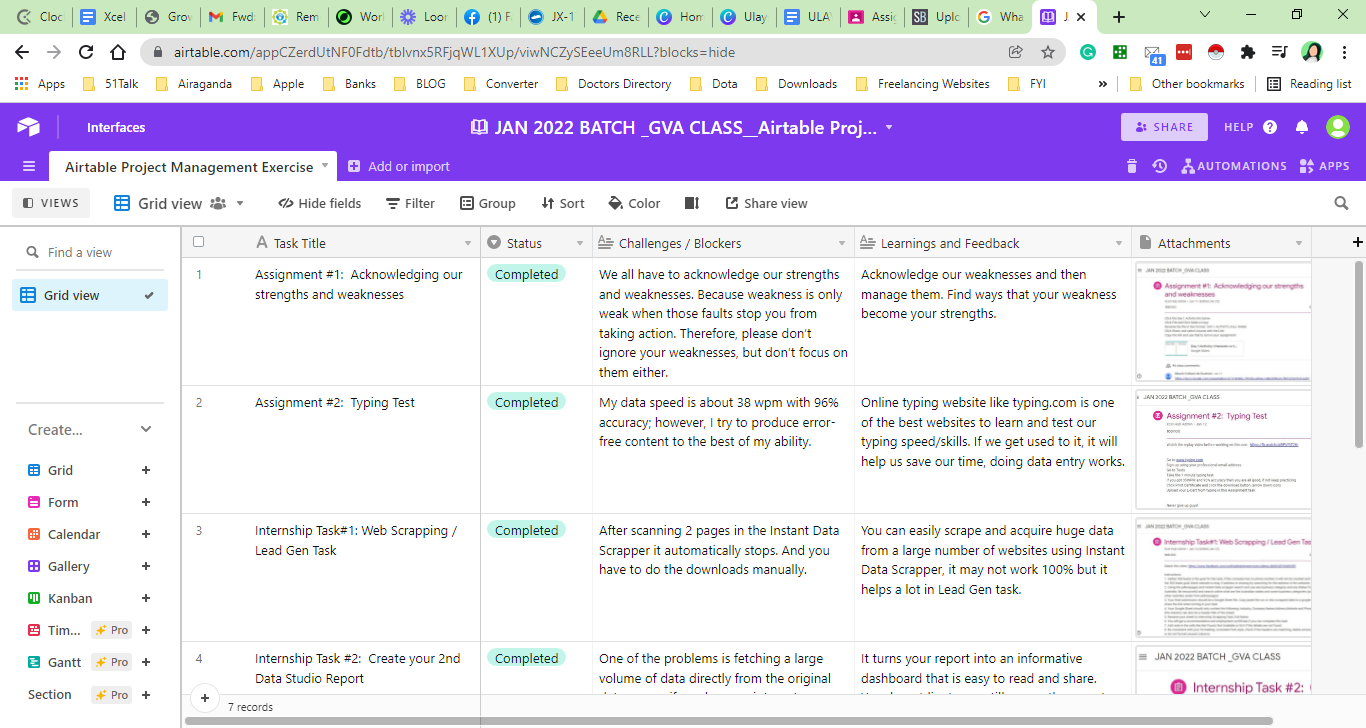Click the plus beside Gallery
Screen dimensions: 1366x728
[x=146, y=566]
